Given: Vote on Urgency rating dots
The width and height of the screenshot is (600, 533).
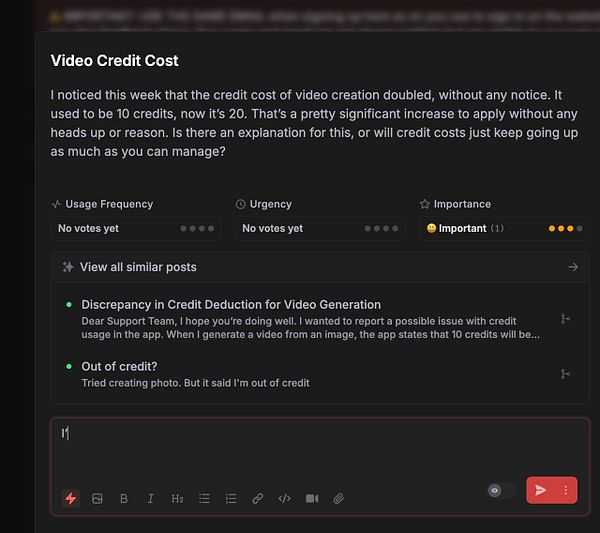Looking at the screenshot, I should (381, 228).
